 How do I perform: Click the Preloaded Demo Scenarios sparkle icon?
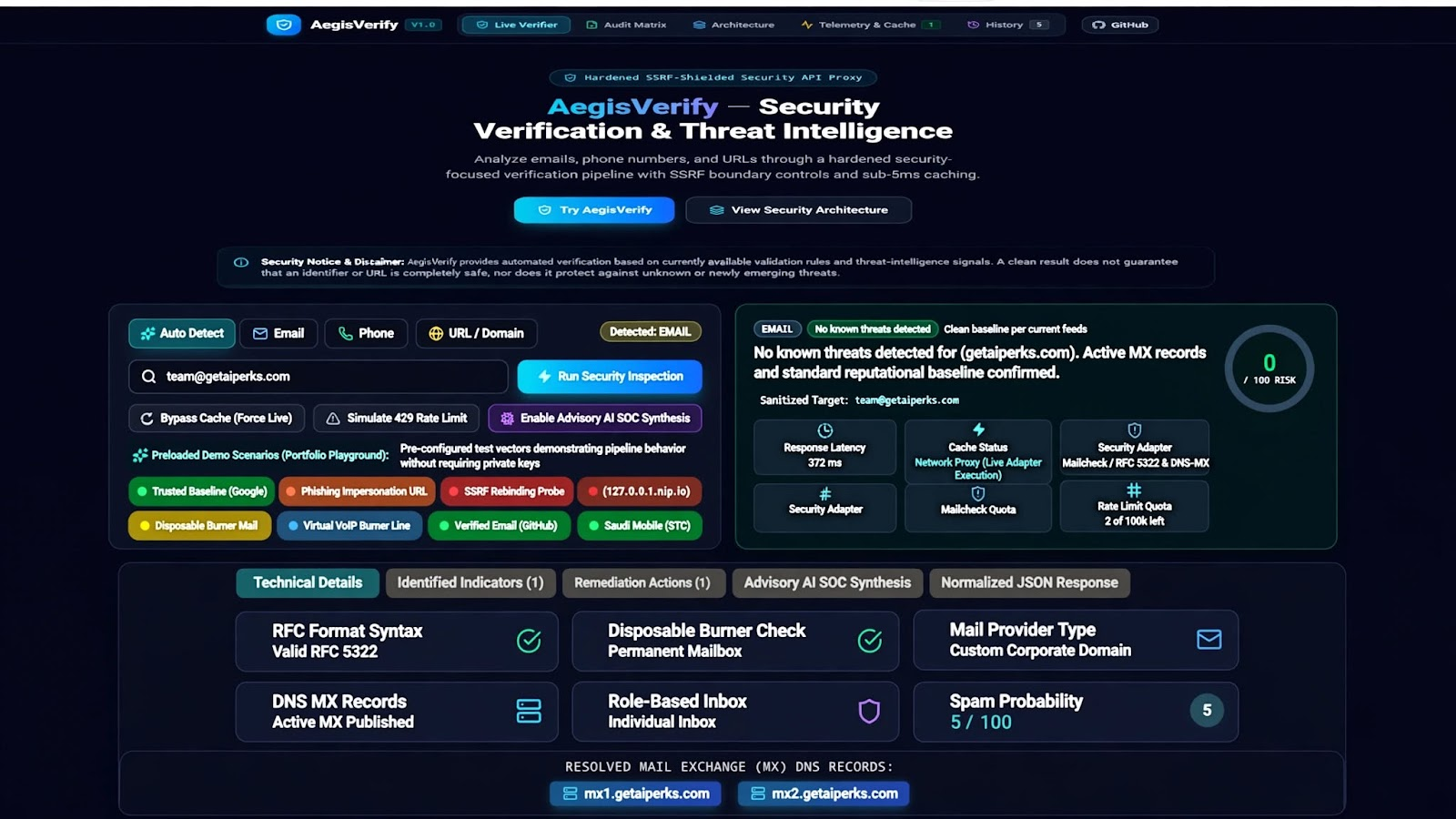pyautogui.click(x=140, y=455)
